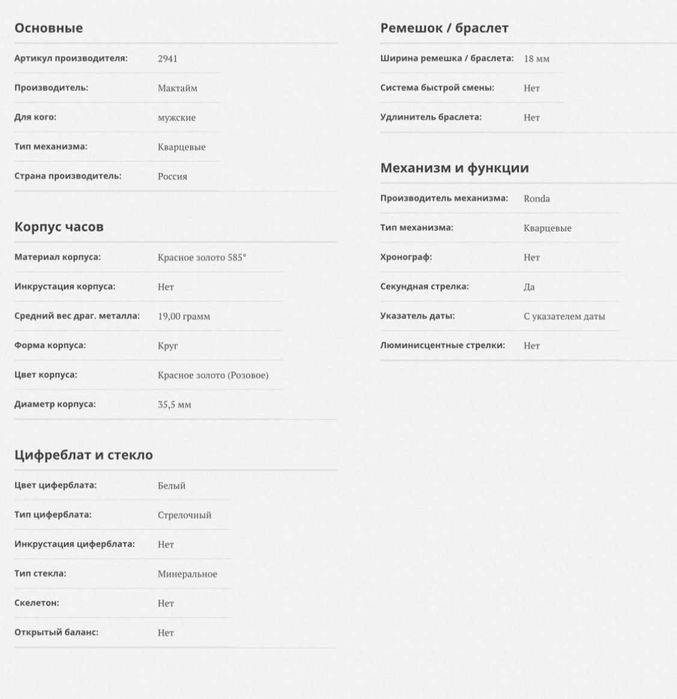Screen dimensions: 677x699
Task: Select the manufacturer value "Мактайм"
Action: [178, 88]
